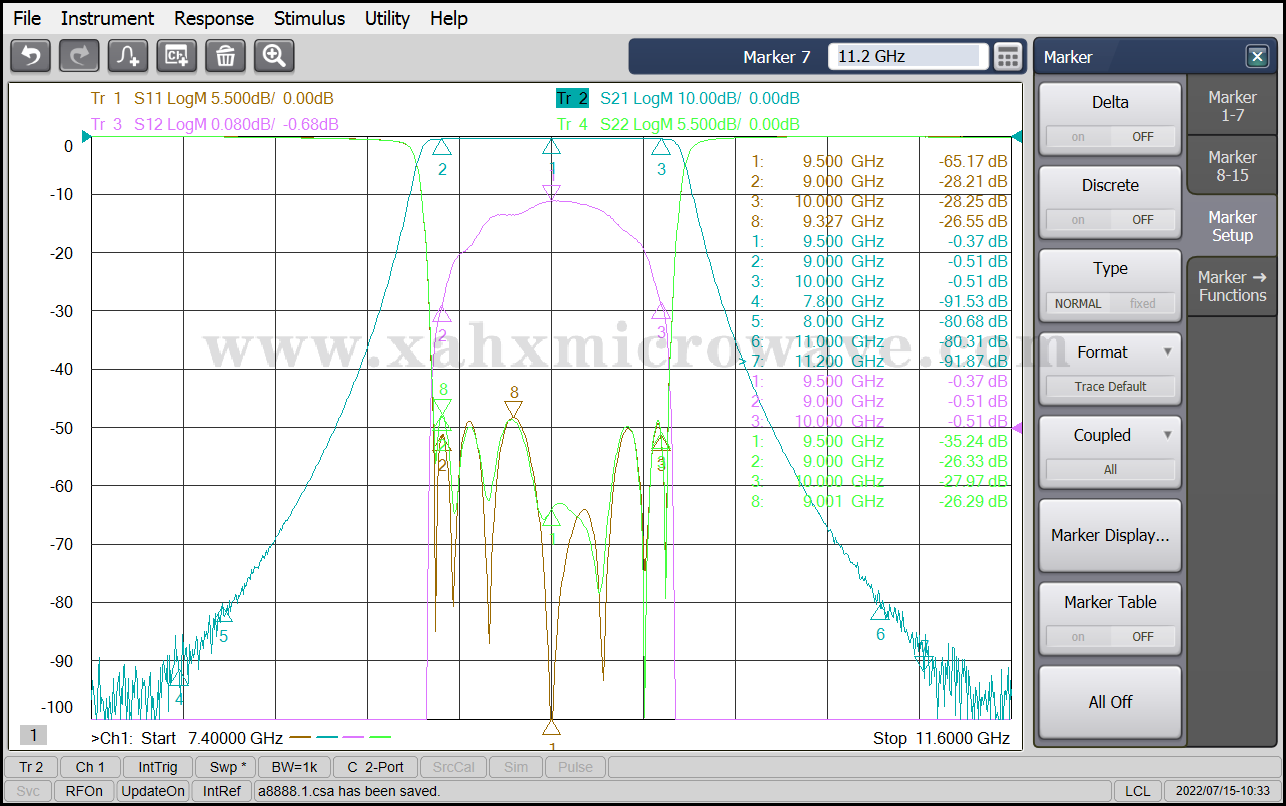Screen dimensions: 1286x806
Task: Click the Undo toolbar icon
Action: tap(30, 56)
